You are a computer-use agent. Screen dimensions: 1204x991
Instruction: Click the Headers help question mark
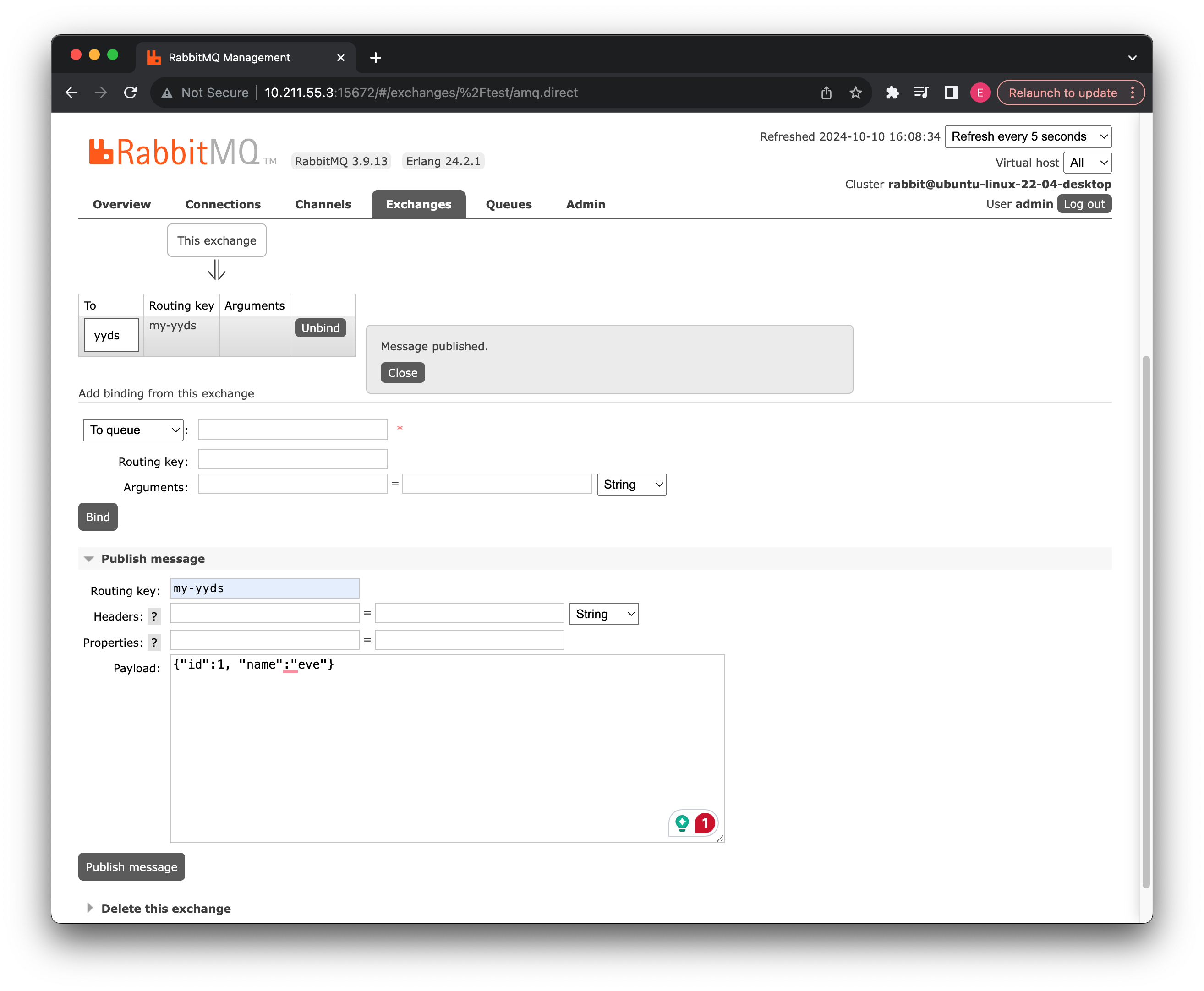(153, 616)
